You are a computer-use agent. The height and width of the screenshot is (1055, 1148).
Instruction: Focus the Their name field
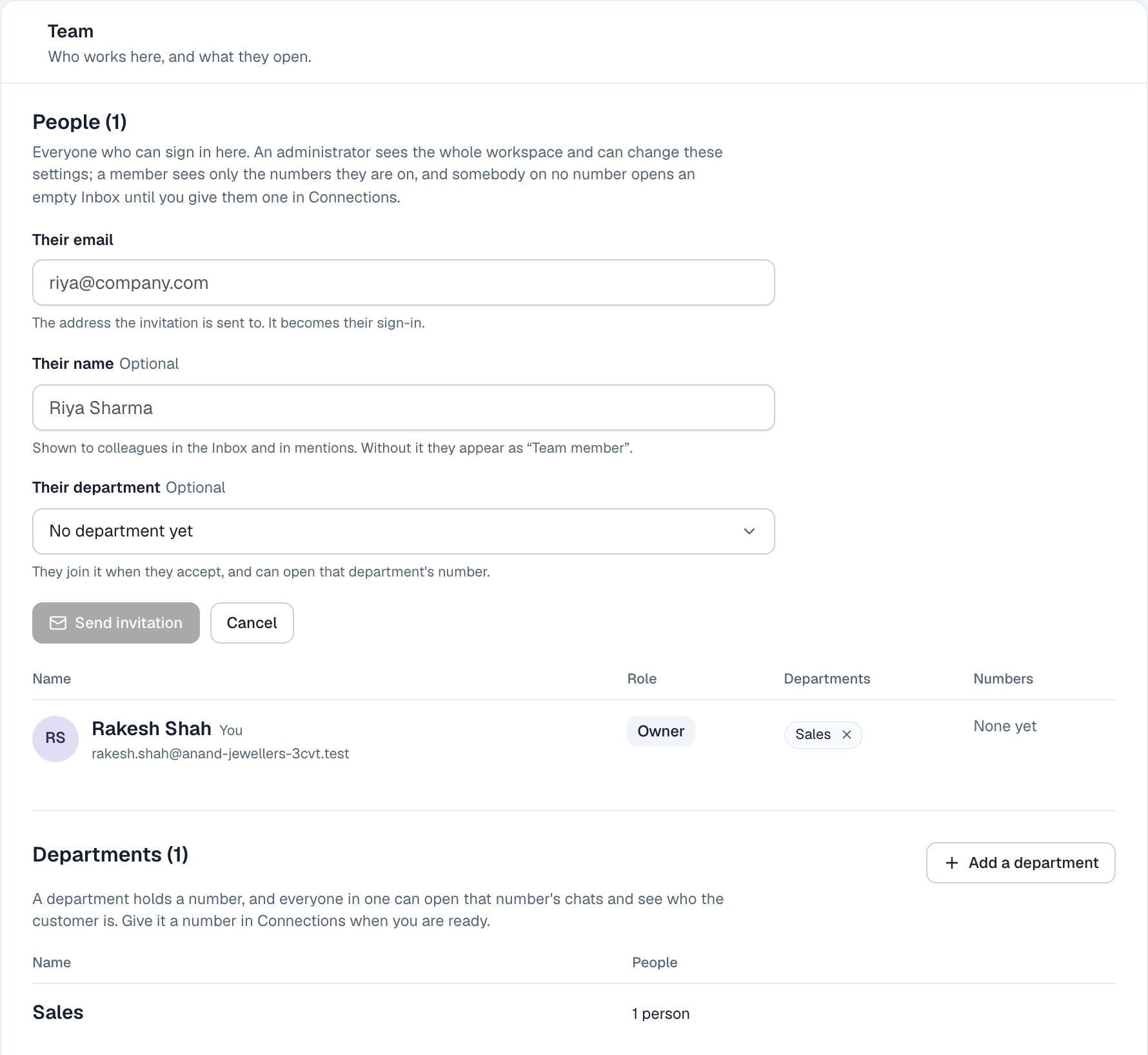(x=403, y=408)
